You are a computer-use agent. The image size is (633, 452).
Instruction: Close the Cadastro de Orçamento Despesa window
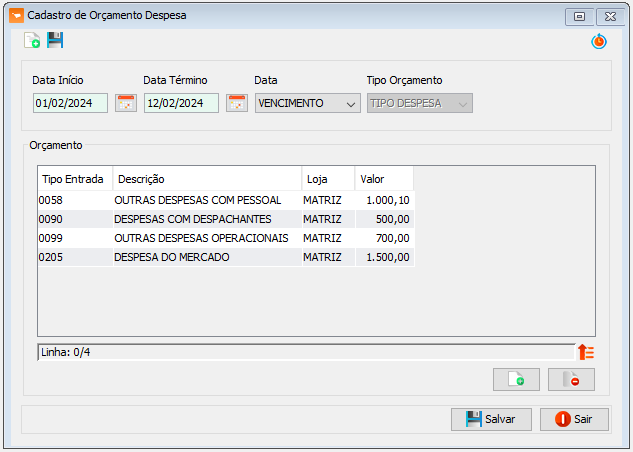click(x=610, y=17)
